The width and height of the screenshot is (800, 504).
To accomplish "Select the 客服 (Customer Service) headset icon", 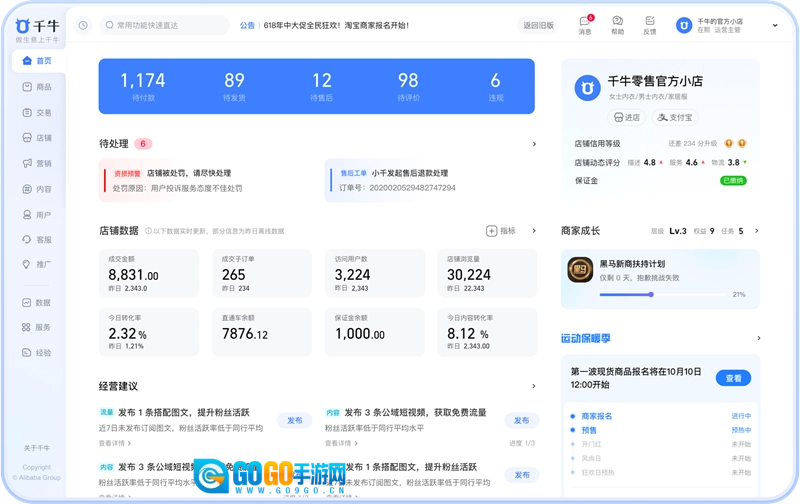I will coord(28,240).
